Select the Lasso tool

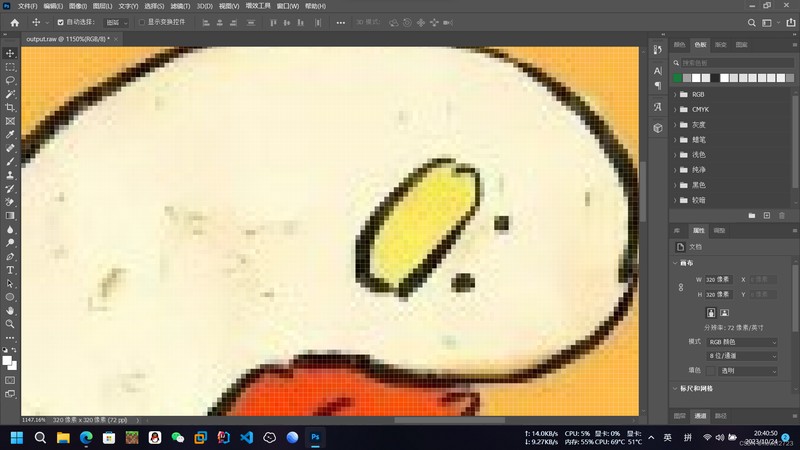click(10, 81)
